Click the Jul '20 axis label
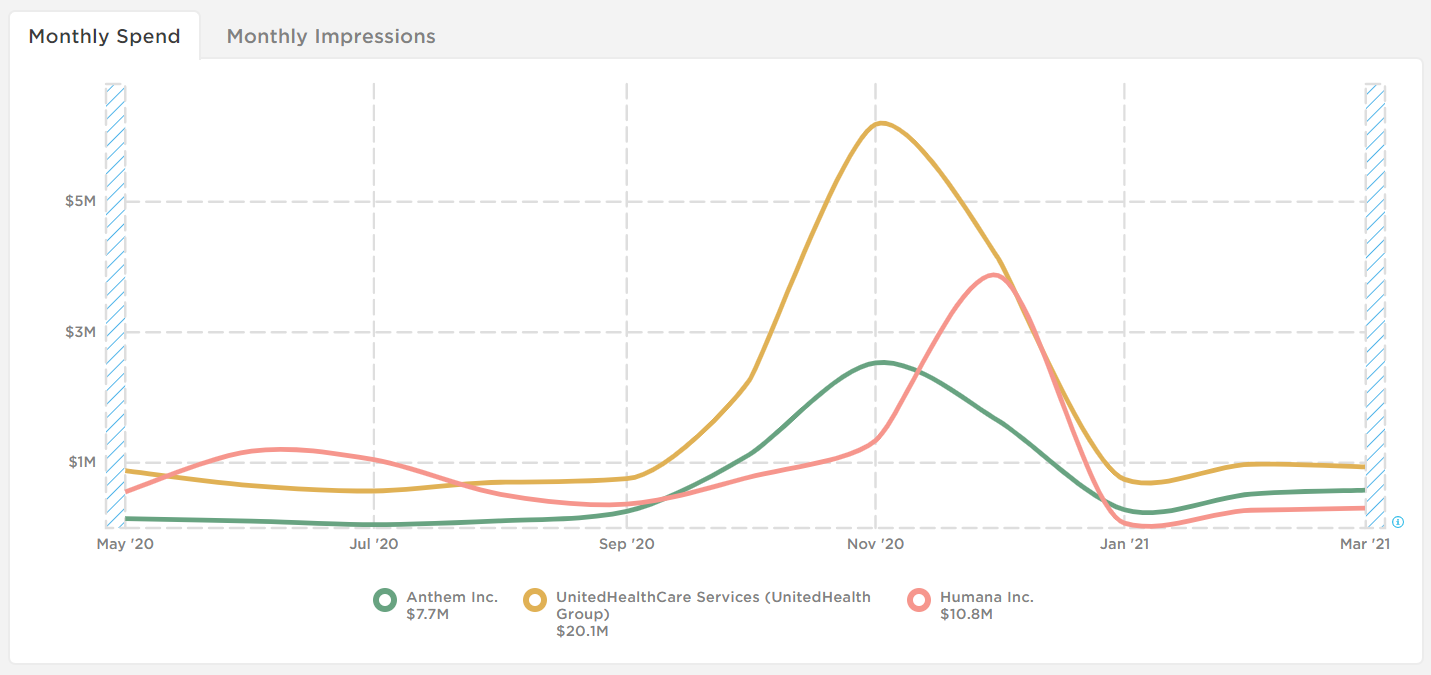 (374, 543)
